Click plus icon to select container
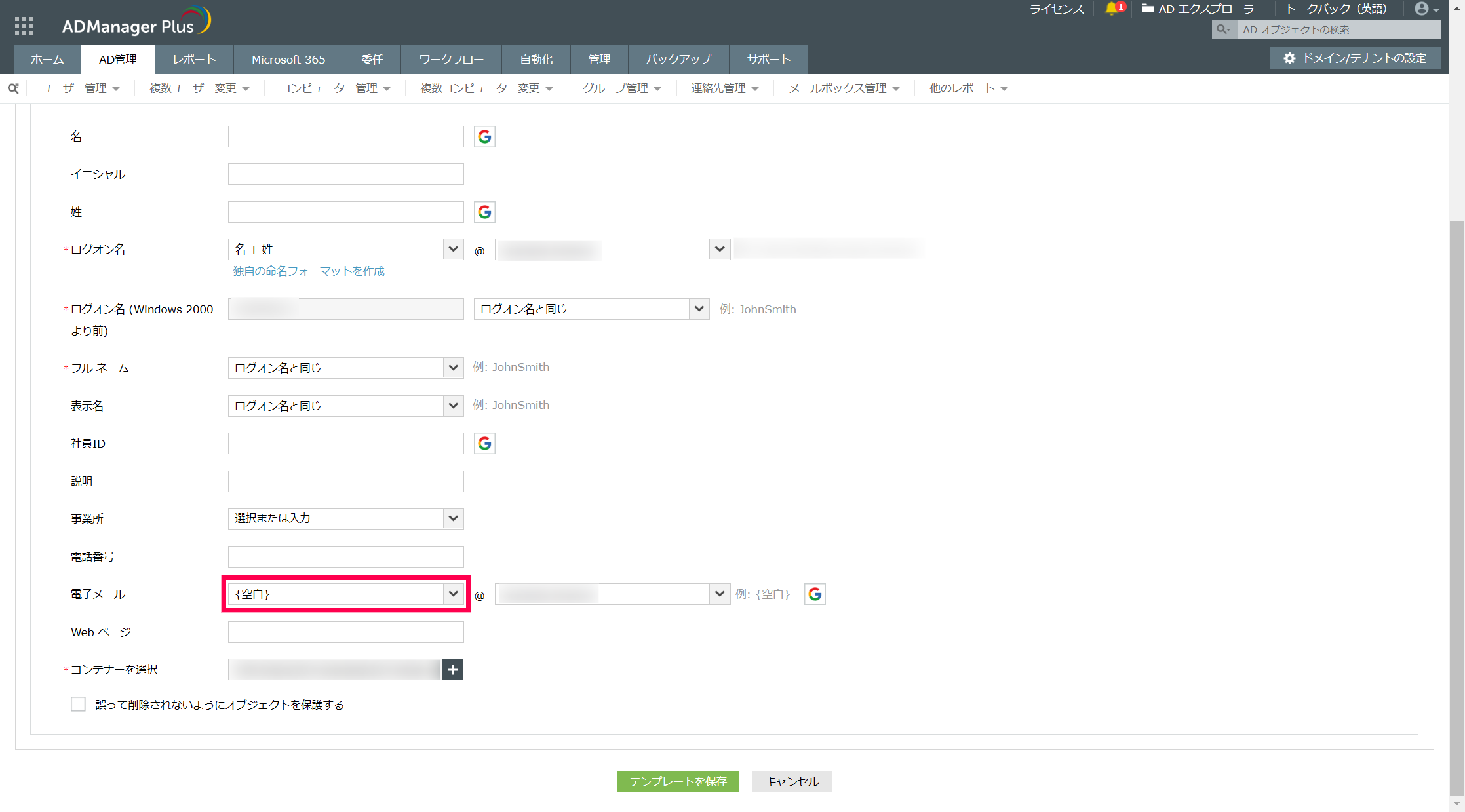1465x812 pixels. click(x=453, y=670)
